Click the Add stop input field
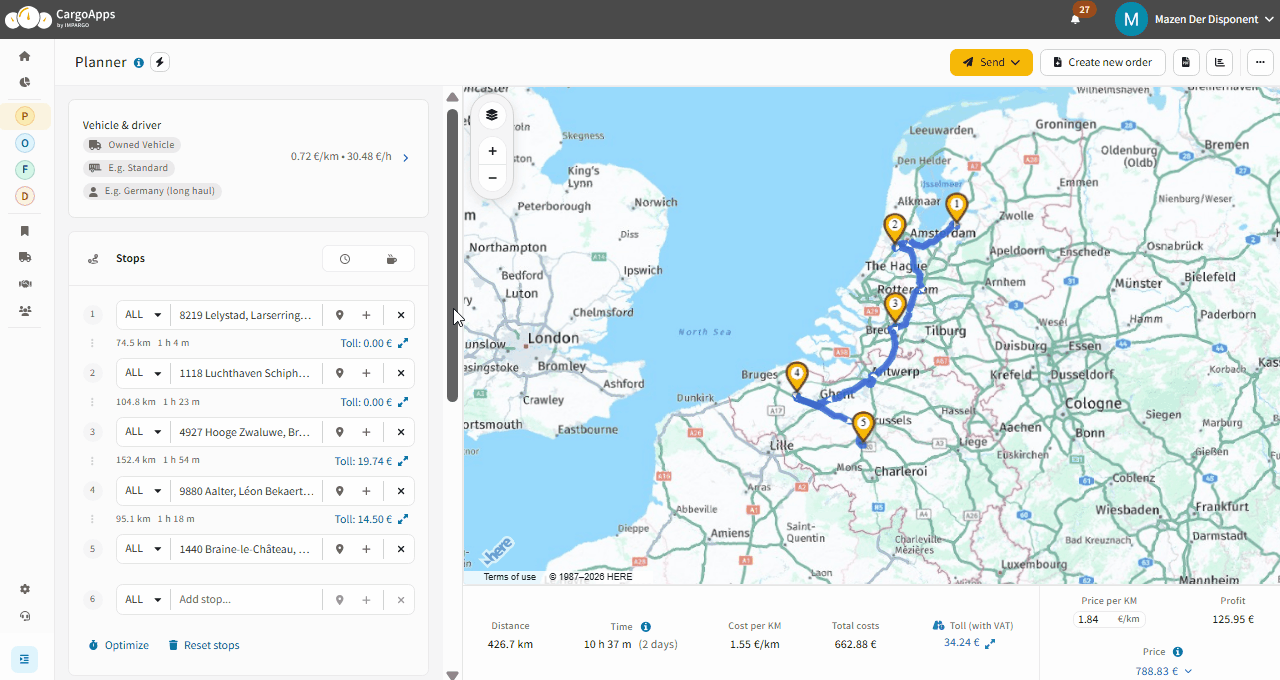 tap(246, 599)
